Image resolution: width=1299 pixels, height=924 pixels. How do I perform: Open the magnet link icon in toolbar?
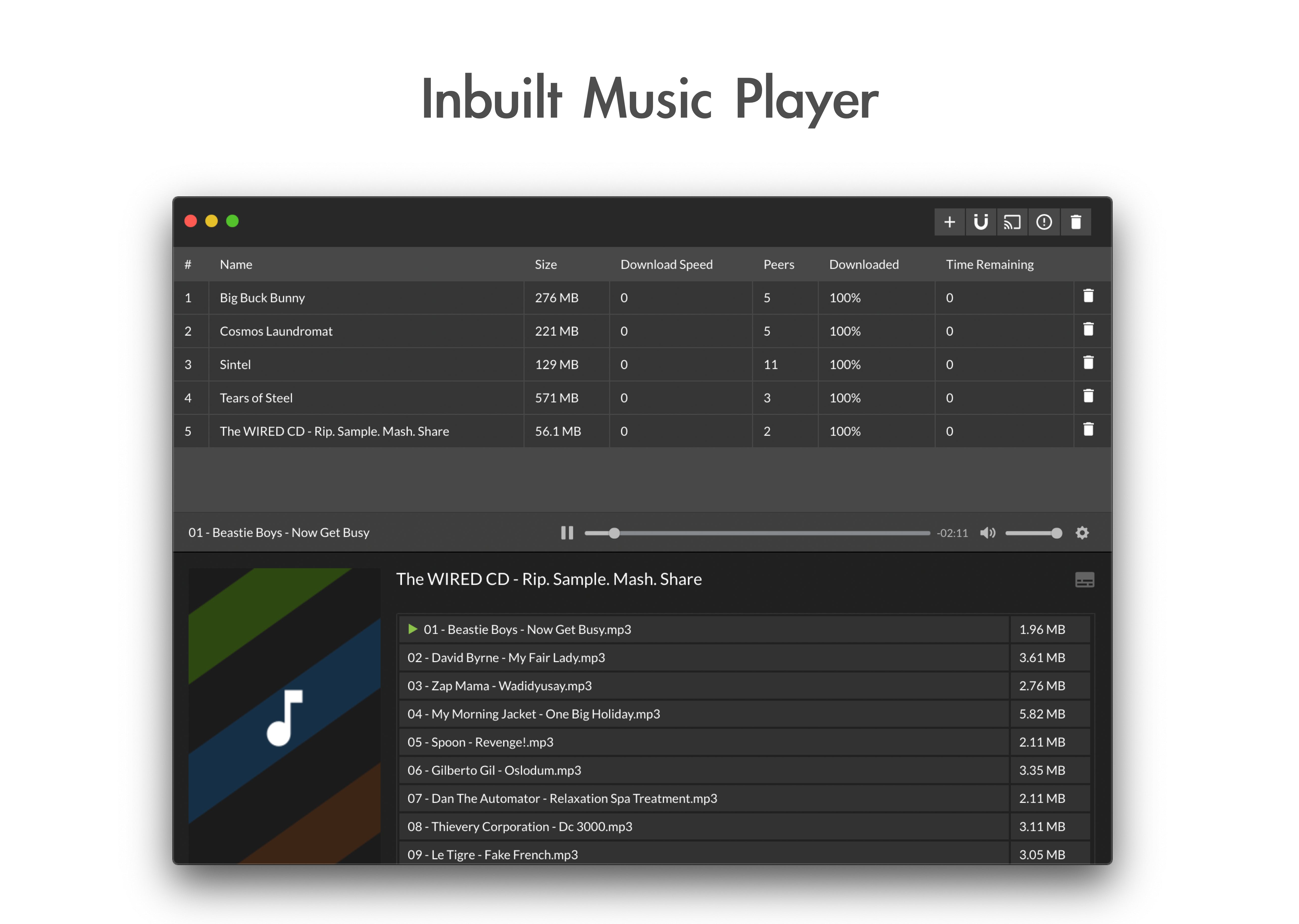coord(980,222)
